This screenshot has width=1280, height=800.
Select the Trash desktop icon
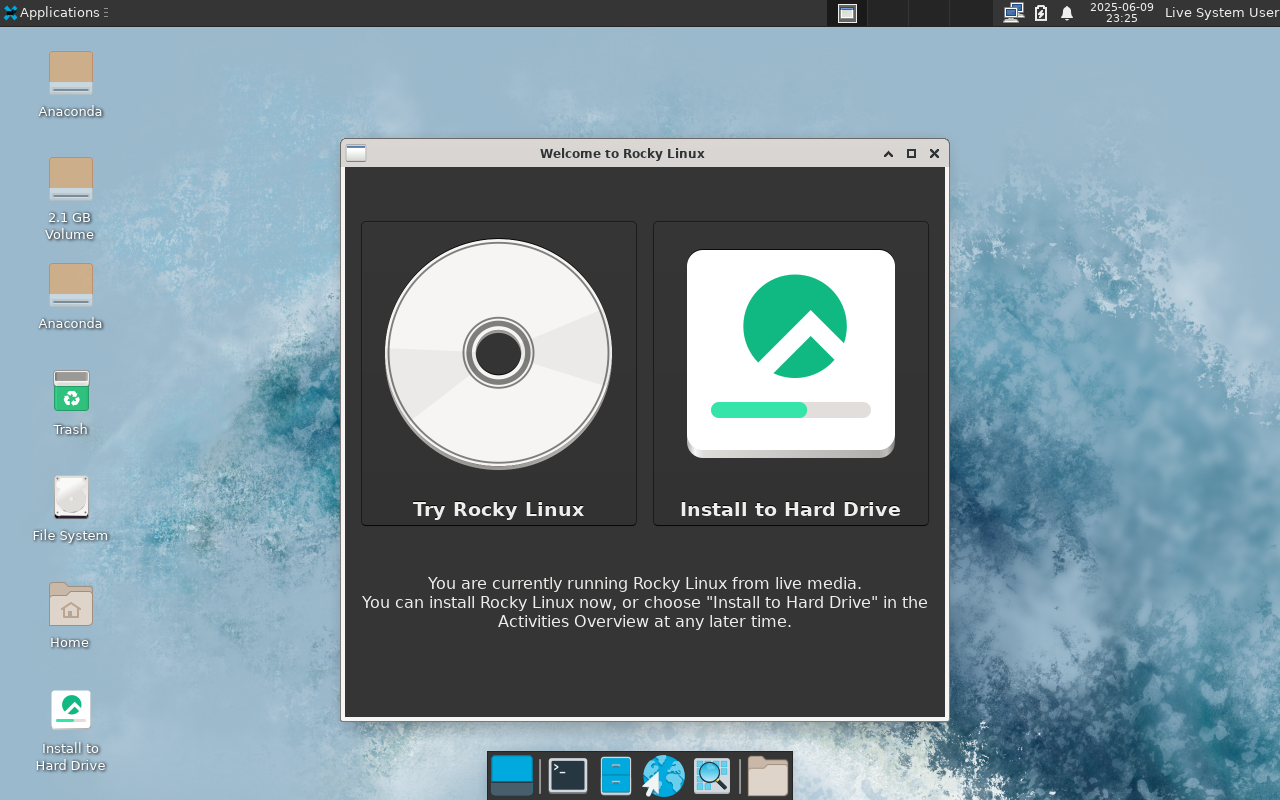click(71, 403)
